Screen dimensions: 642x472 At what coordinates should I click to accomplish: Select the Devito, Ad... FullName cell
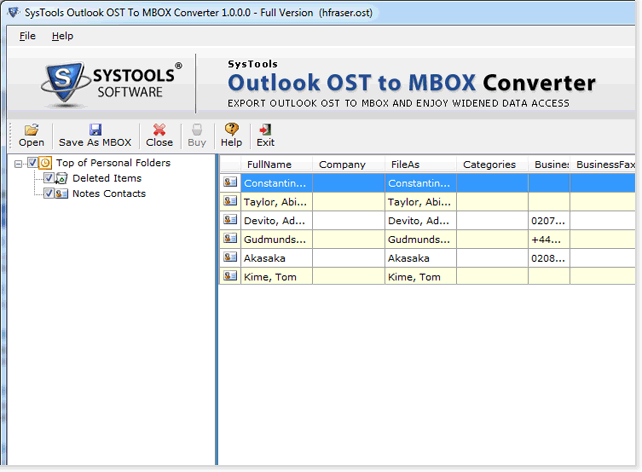point(277,221)
